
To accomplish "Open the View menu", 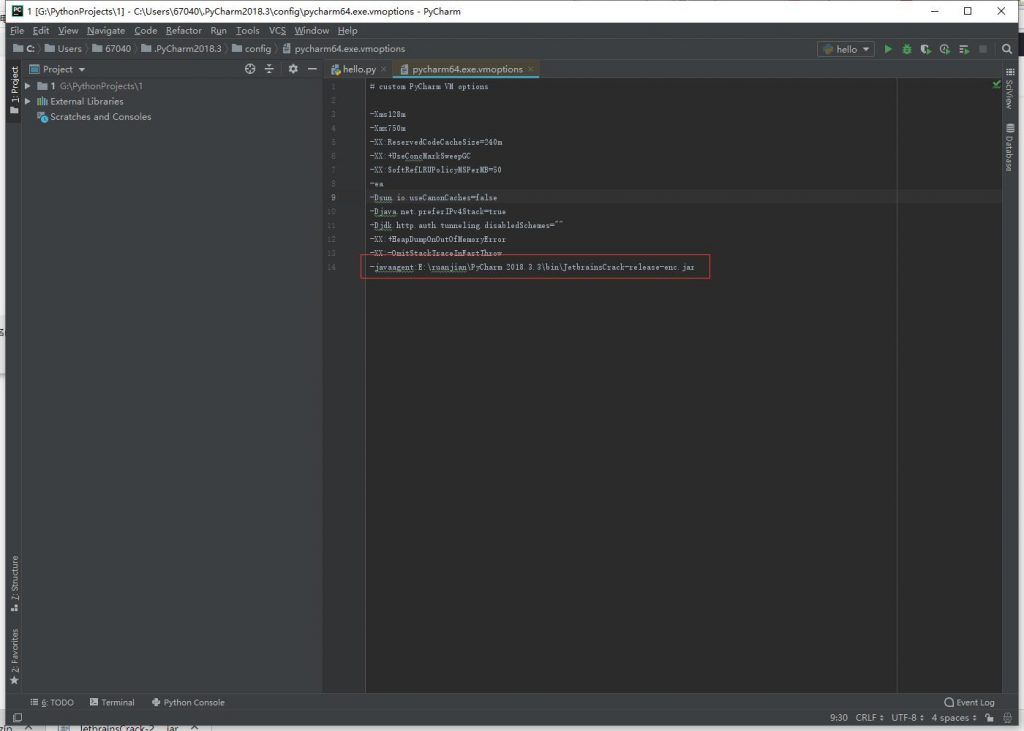I will (68, 31).
